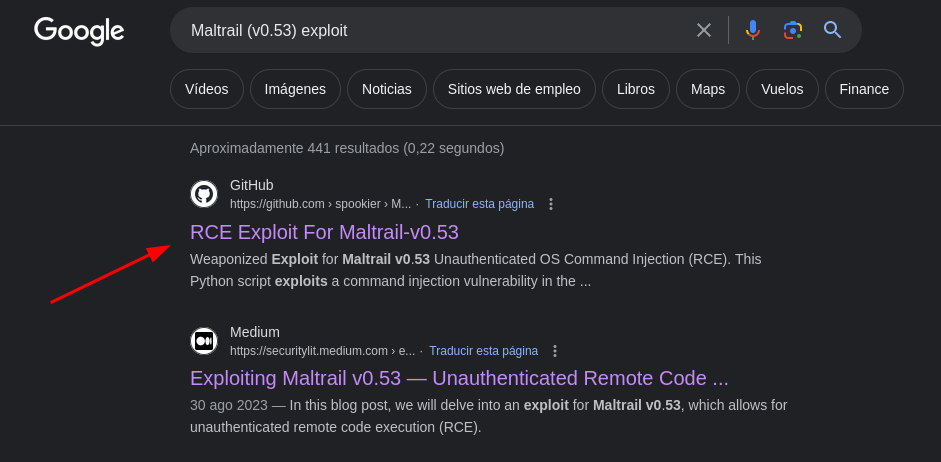This screenshot has height=462, width=941.
Task: Select the Vuelos filter tab
Action: (783, 89)
